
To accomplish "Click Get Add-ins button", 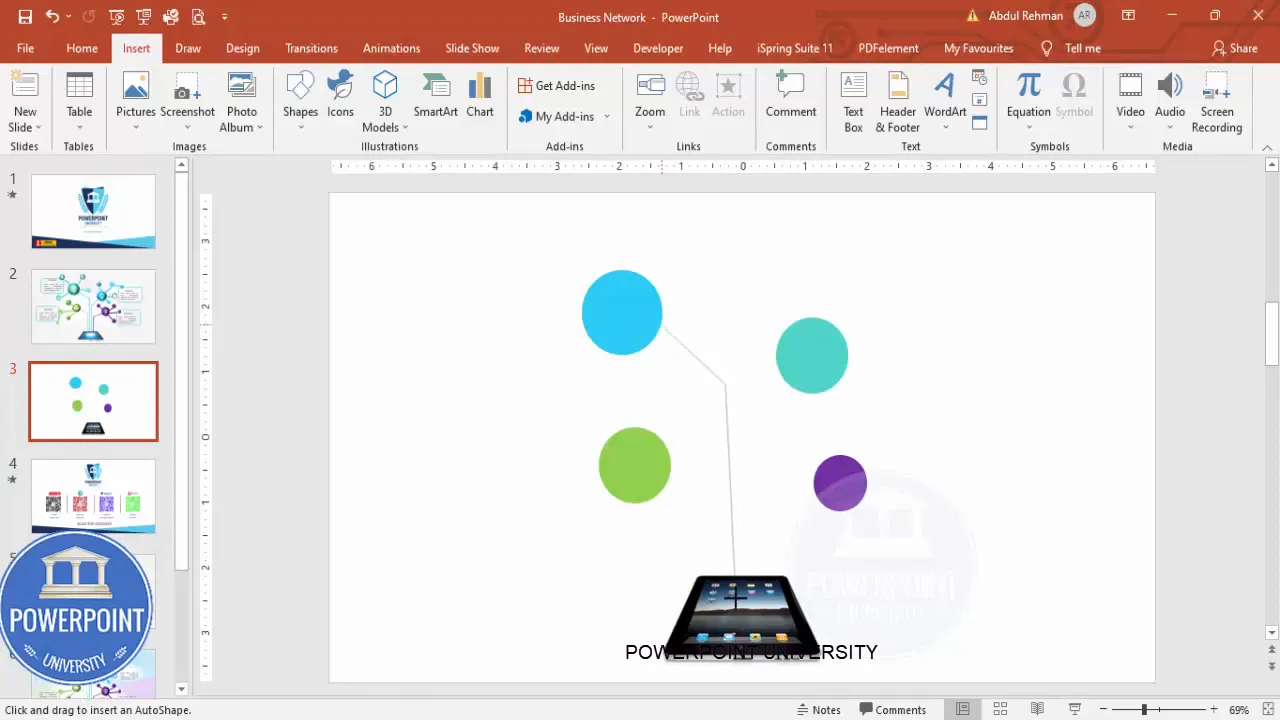I will click(557, 86).
